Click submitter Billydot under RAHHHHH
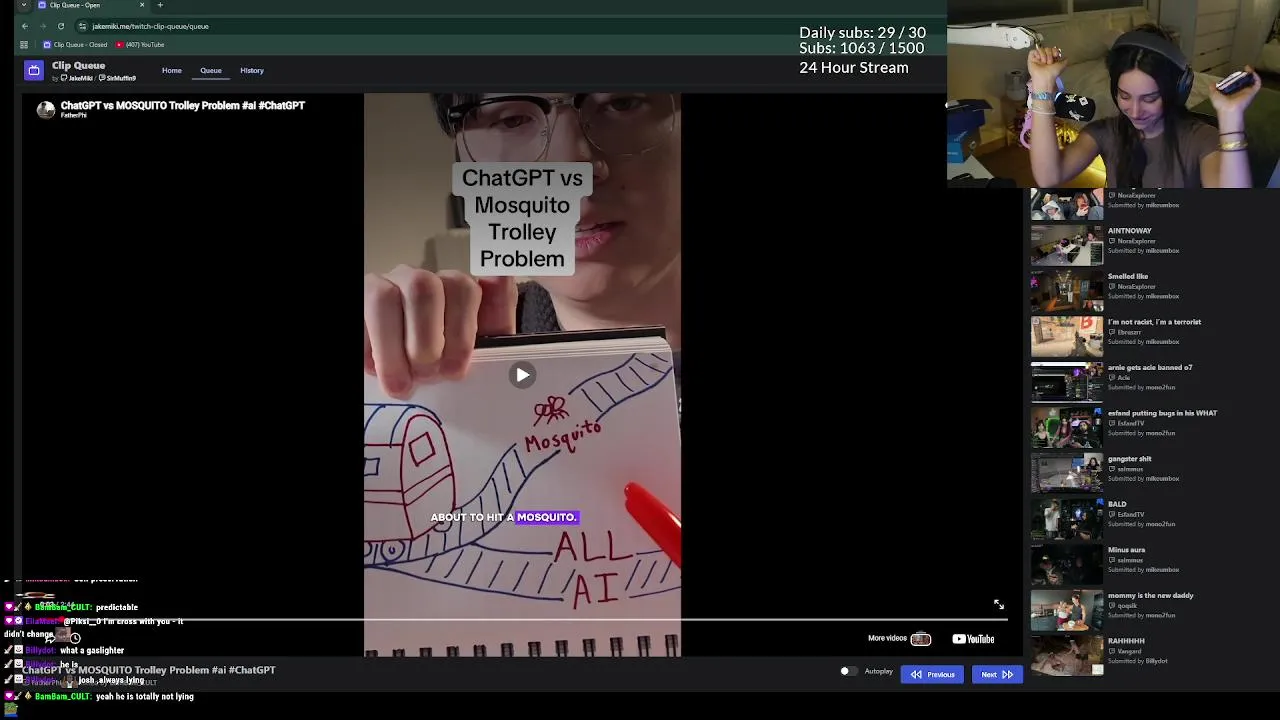The height and width of the screenshot is (720, 1280). click(1156, 661)
